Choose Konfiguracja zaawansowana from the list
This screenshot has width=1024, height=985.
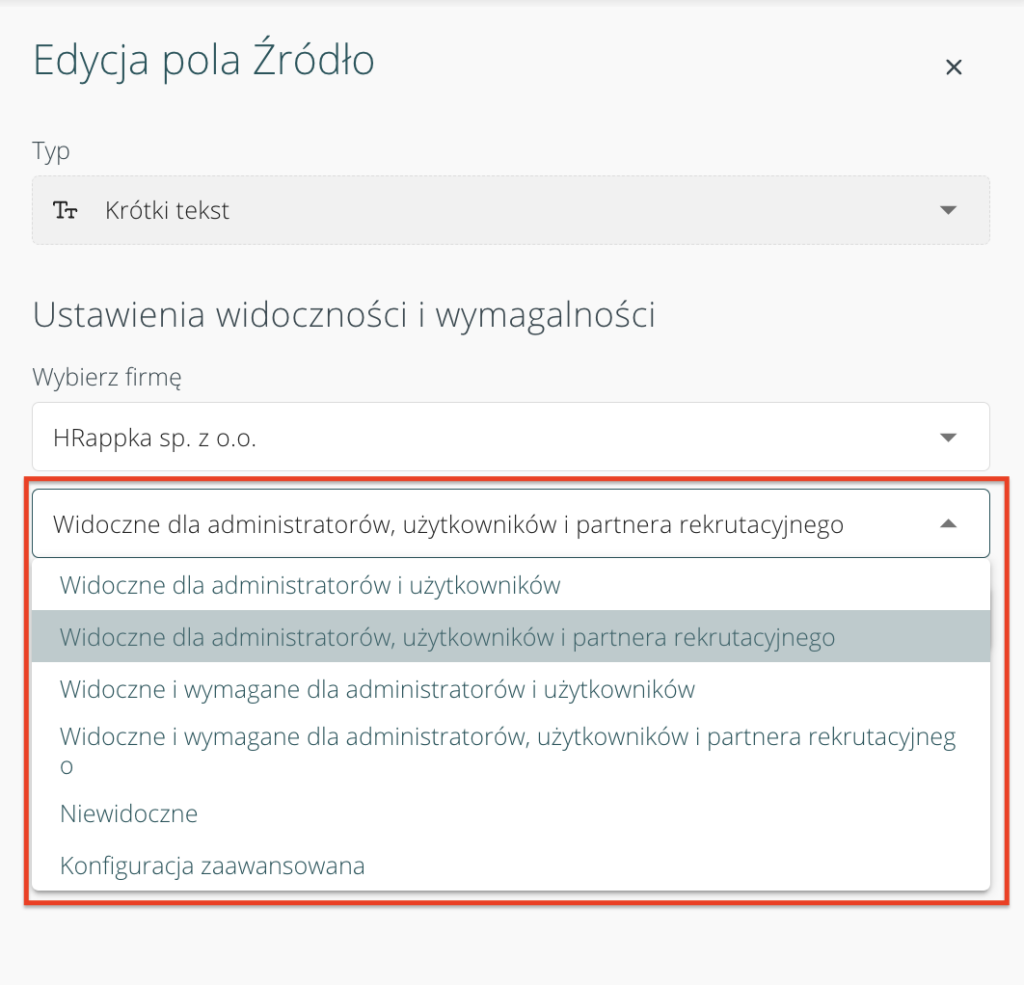pyautogui.click(x=212, y=865)
